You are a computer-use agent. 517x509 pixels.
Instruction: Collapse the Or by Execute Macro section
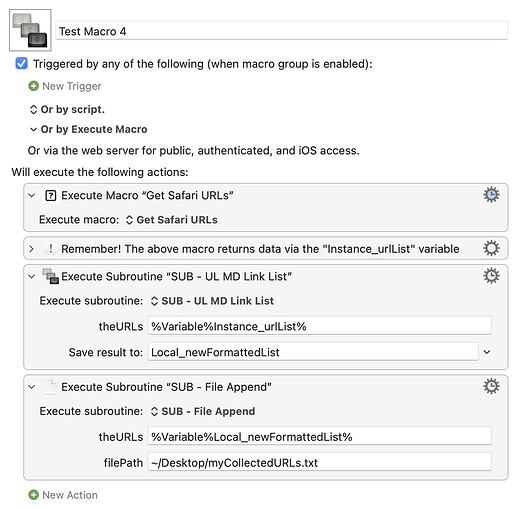click(33, 129)
